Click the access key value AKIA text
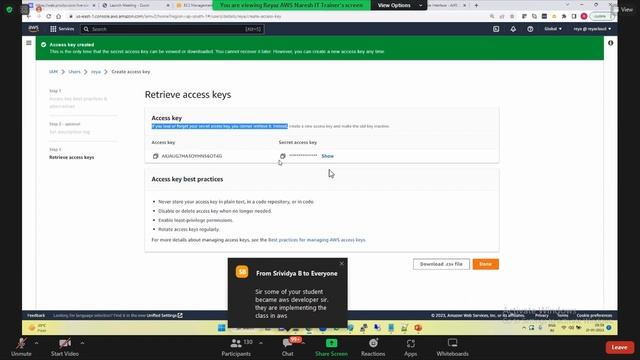Screen dimensions: 640x360 192,156
